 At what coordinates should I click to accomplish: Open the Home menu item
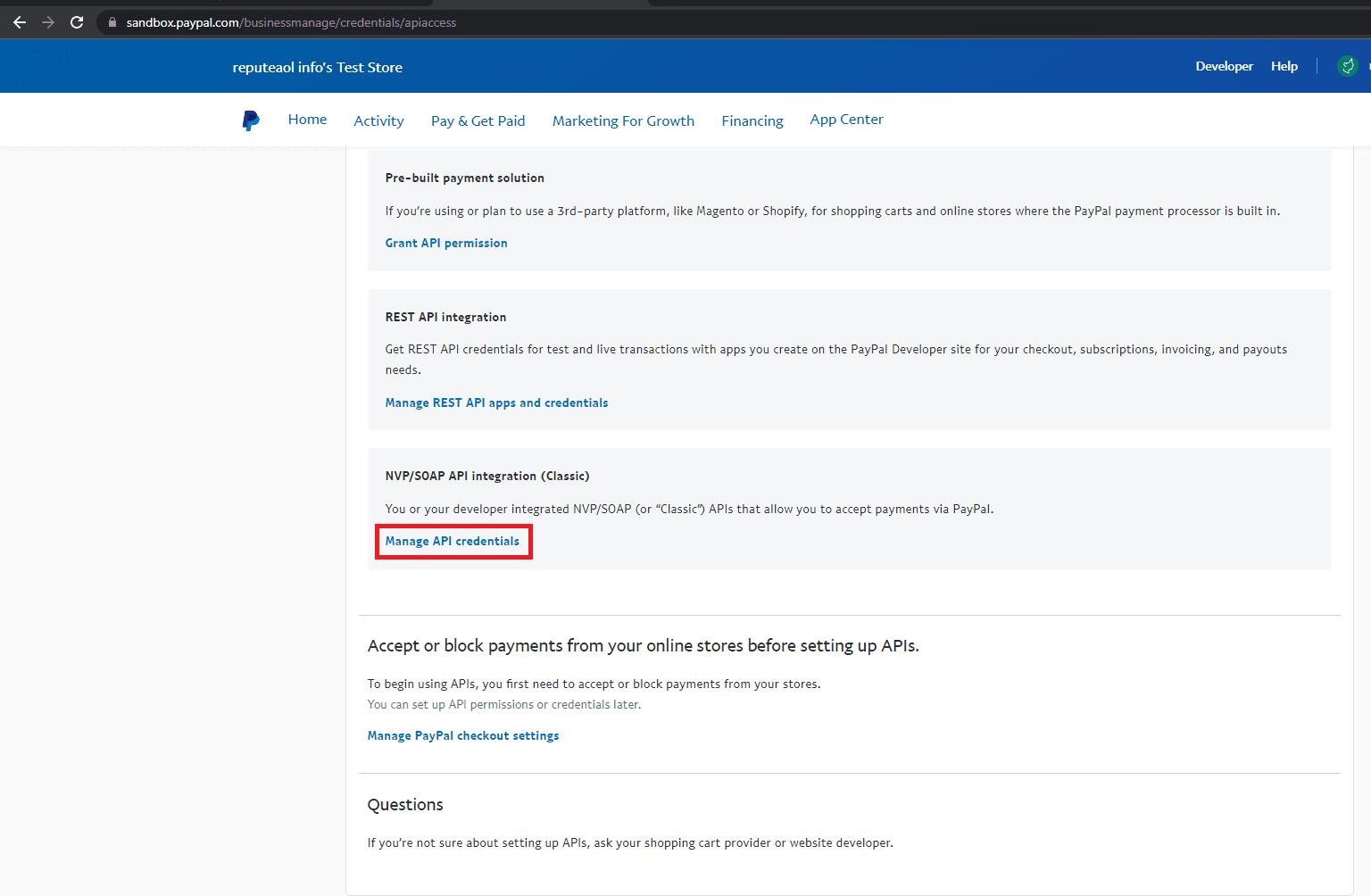pos(307,120)
